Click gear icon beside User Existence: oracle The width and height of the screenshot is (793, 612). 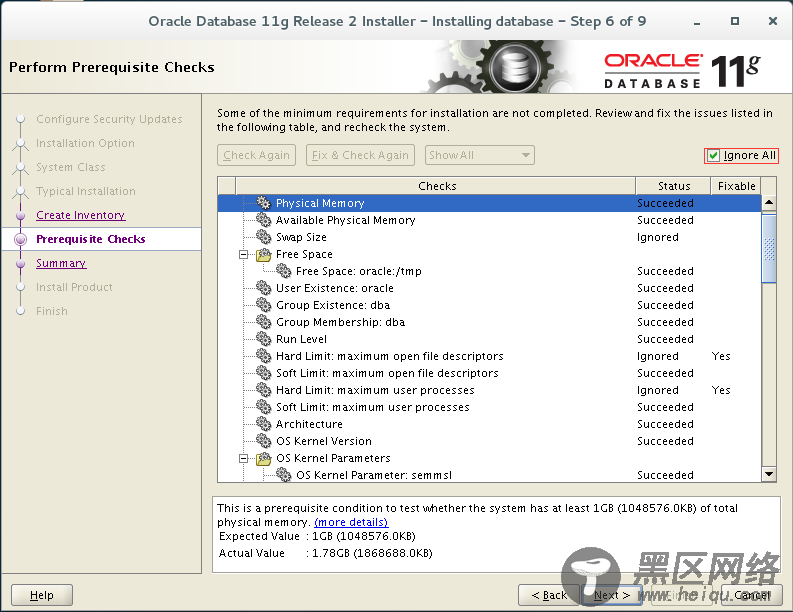(263, 288)
